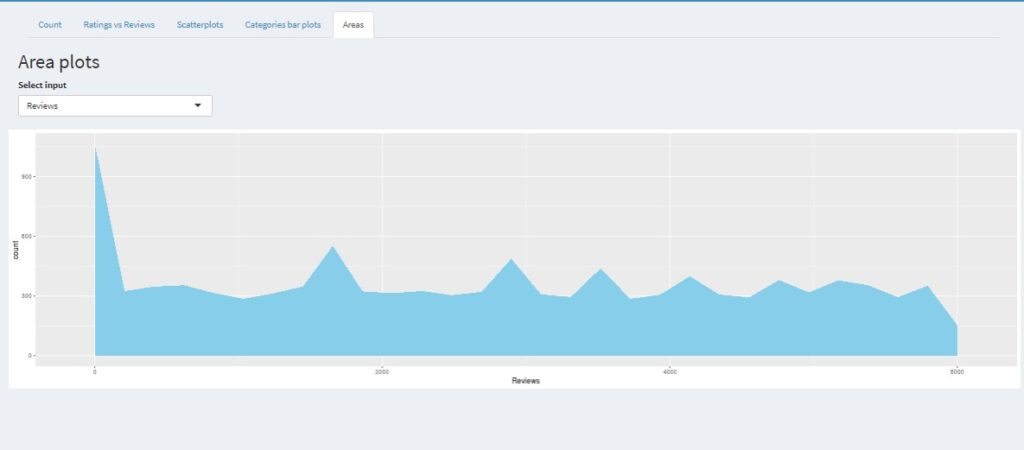Click the 2000 tick label on x-axis
1024x450 pixels.
coord(381,371)
